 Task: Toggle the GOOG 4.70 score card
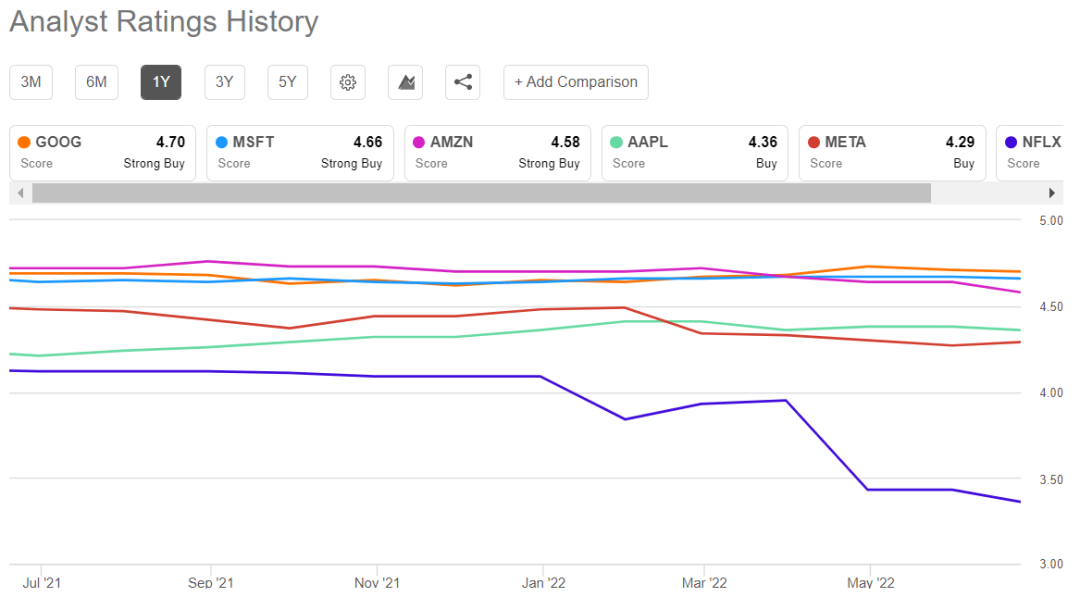coord(102,152)
